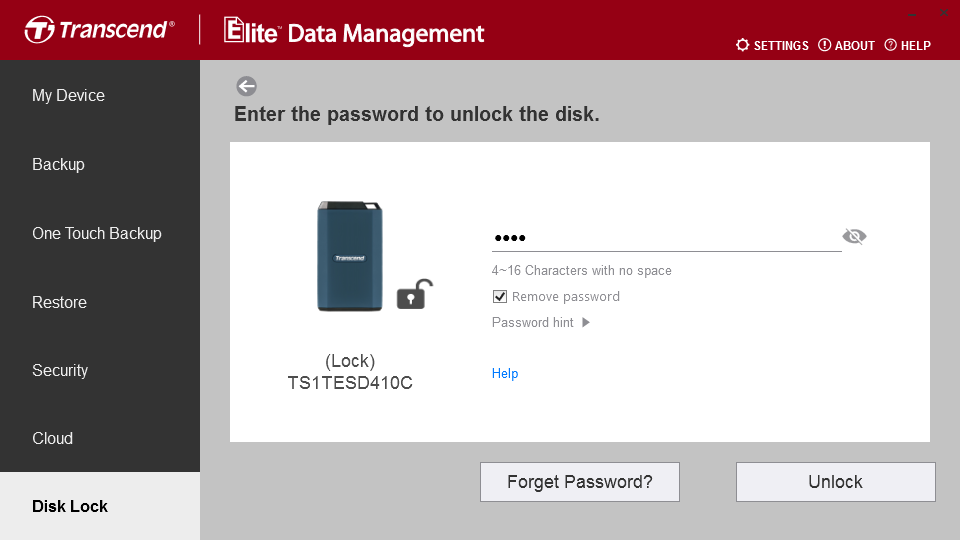
Task: Click the Elite Data Management logo
Action: pyautogui.click(x=354, y=31)
